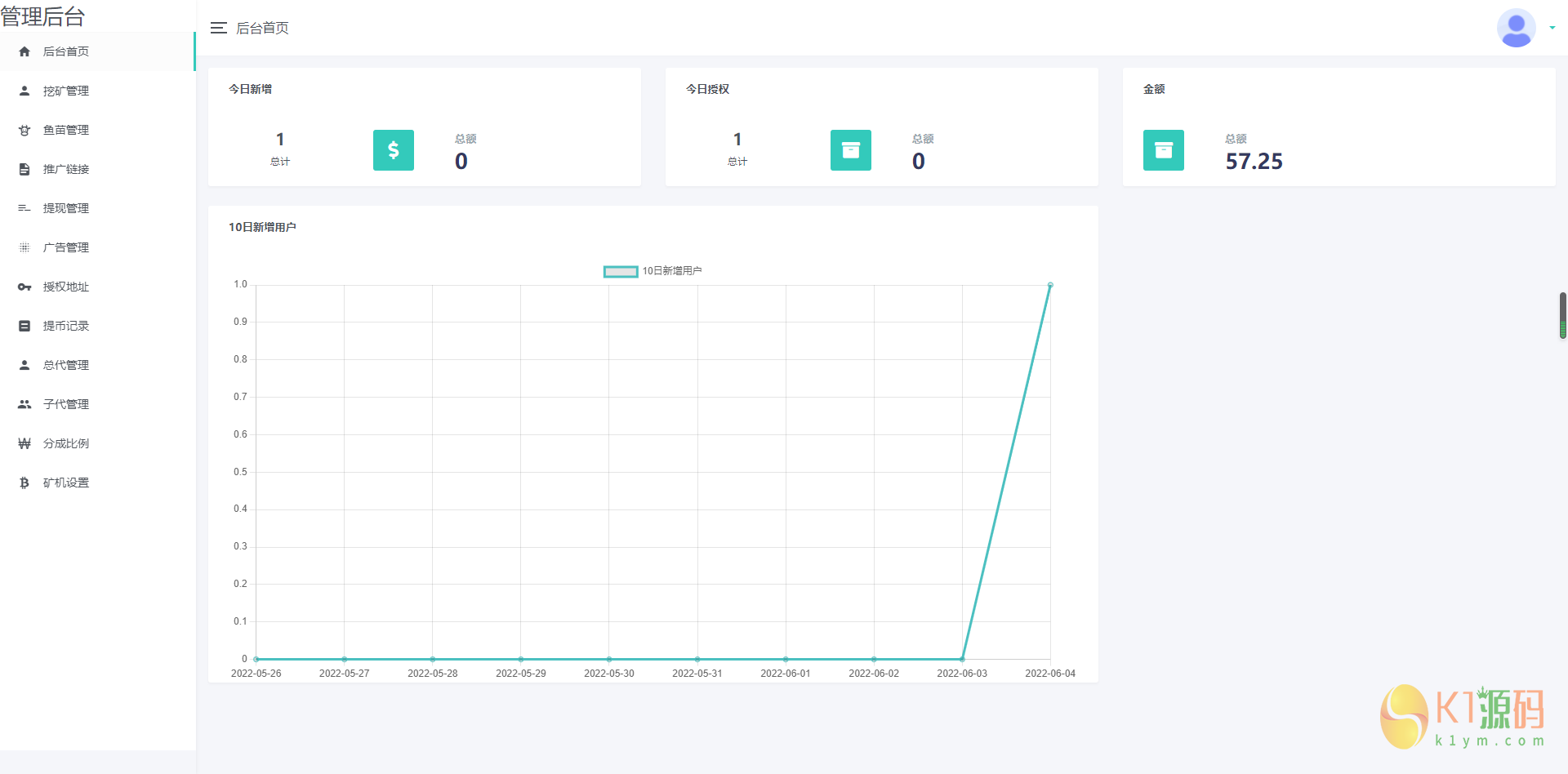Click the bitcoin icon beside 矿机设置
This screenshot has width=1568, height=774.
click(24, 483)
